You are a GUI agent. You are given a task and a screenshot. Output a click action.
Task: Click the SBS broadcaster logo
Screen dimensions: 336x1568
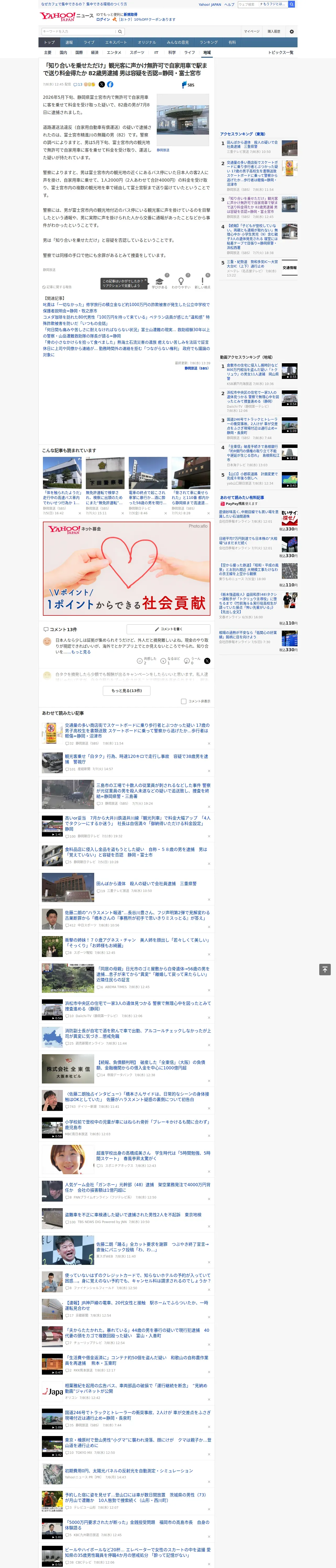[188, 85]
